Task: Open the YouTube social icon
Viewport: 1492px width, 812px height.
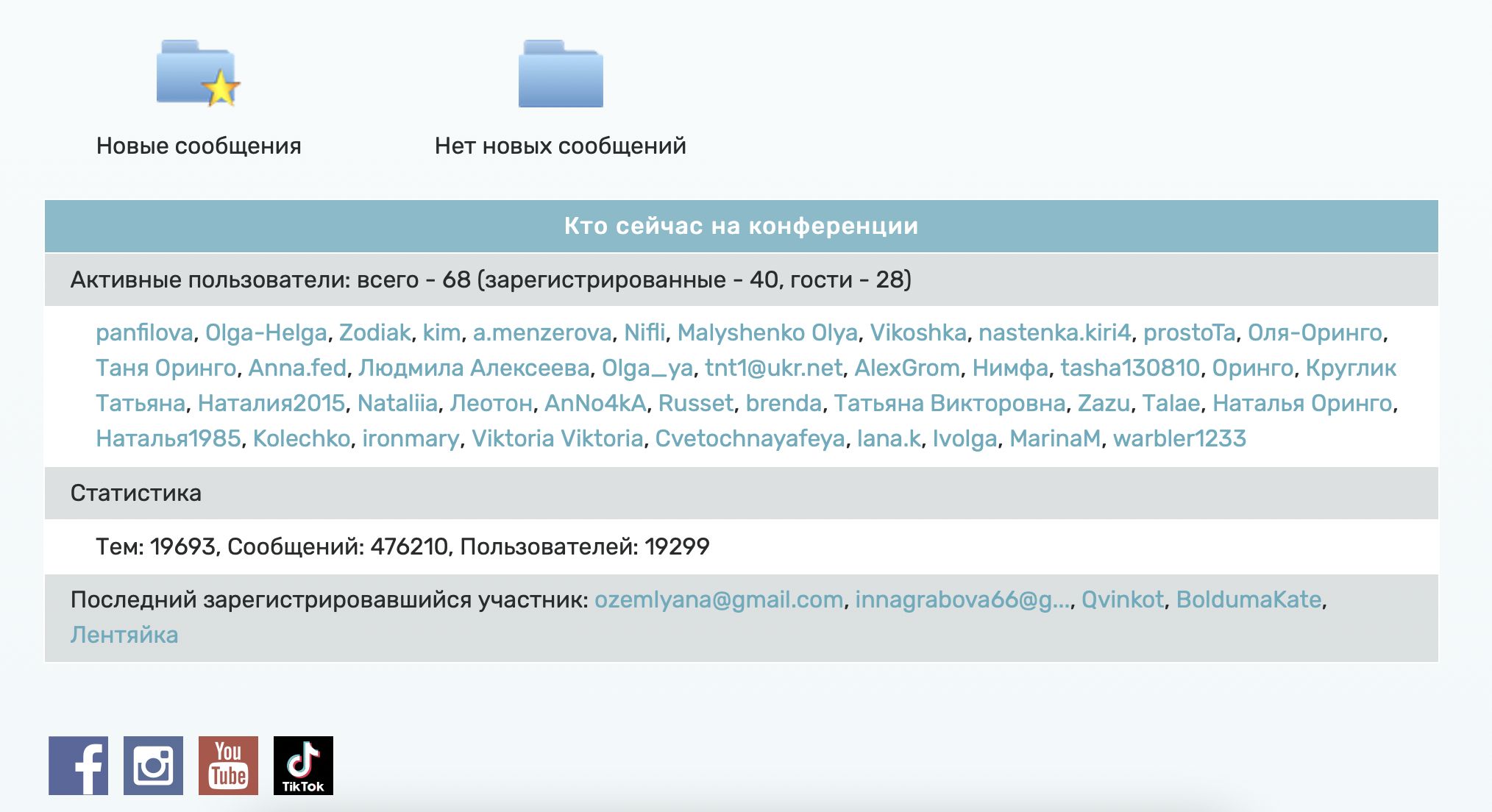Action: tap(228, 766)
